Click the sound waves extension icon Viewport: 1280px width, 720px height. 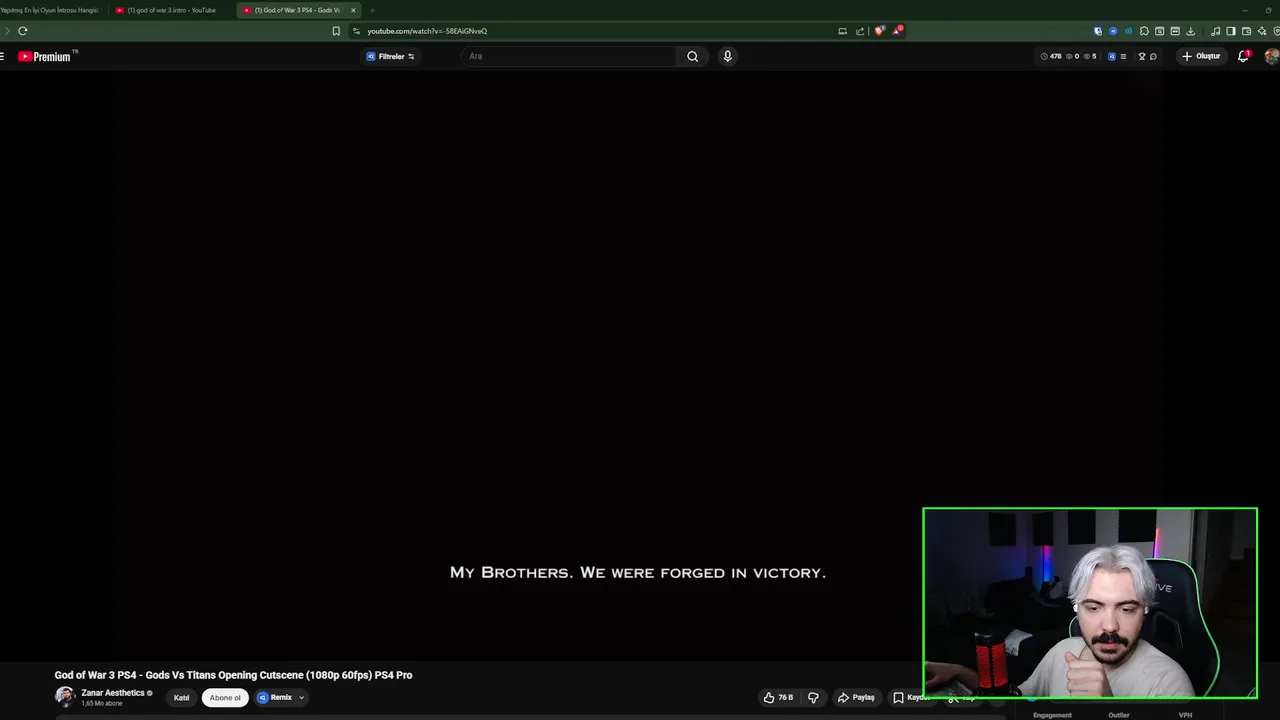pos(1128,31)
